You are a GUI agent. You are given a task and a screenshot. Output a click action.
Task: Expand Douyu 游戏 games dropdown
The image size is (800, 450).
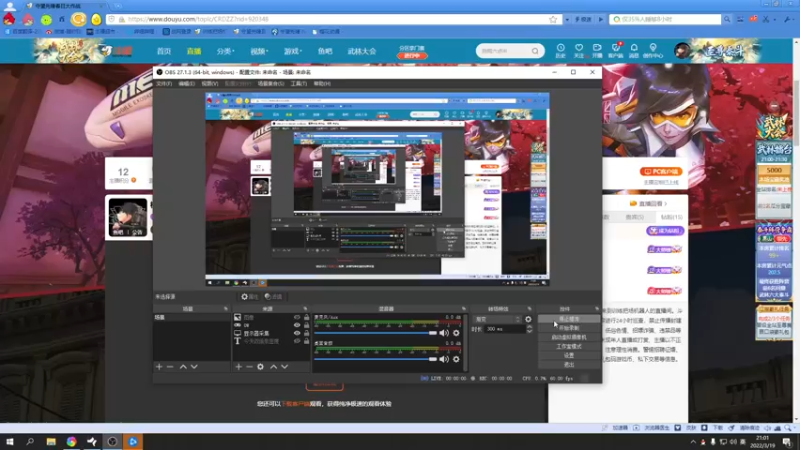[x=293, y=51]
